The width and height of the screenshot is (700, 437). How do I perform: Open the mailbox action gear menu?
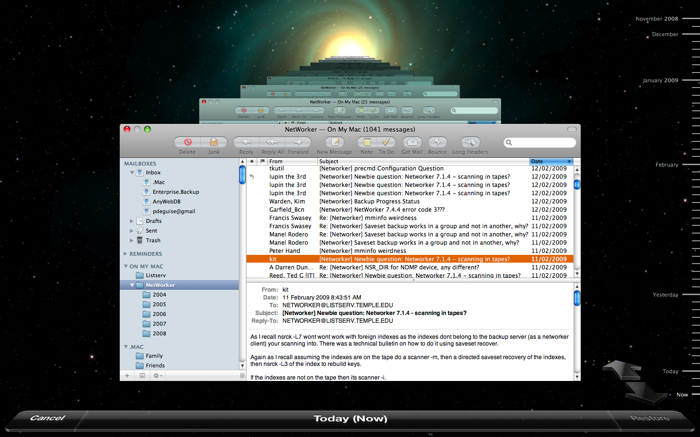158,375
